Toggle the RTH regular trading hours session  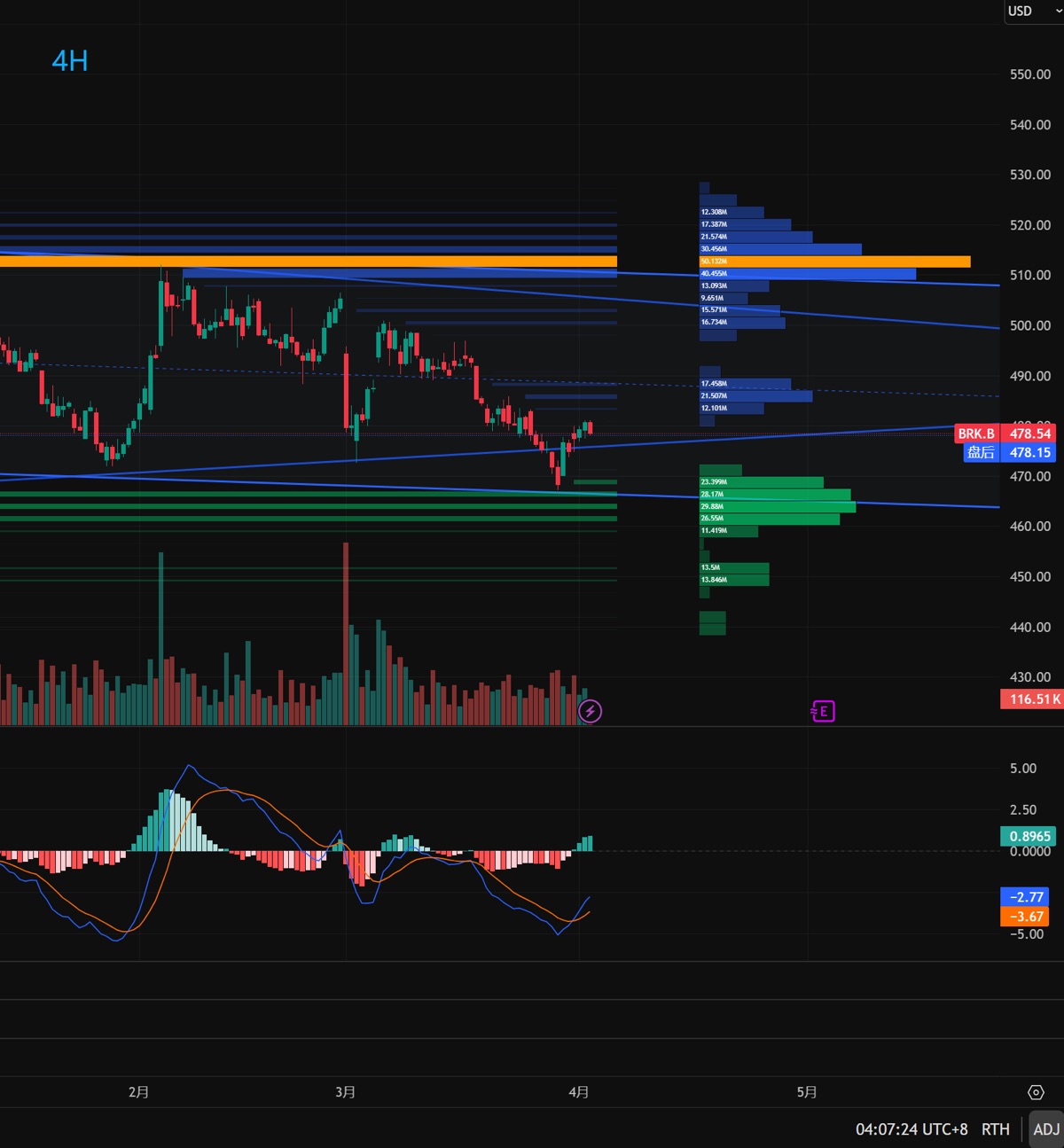[995, 1128]
